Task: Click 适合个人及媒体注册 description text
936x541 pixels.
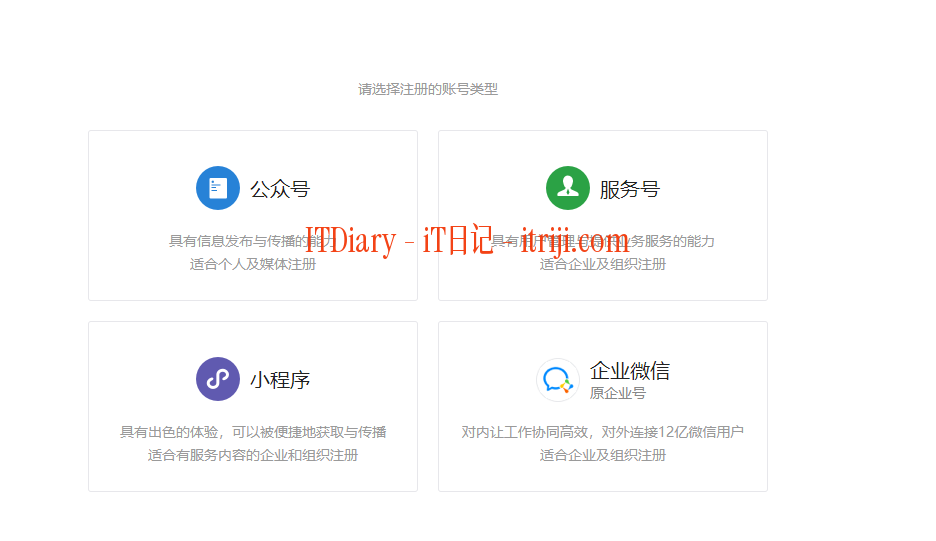Action: (253, 264)
